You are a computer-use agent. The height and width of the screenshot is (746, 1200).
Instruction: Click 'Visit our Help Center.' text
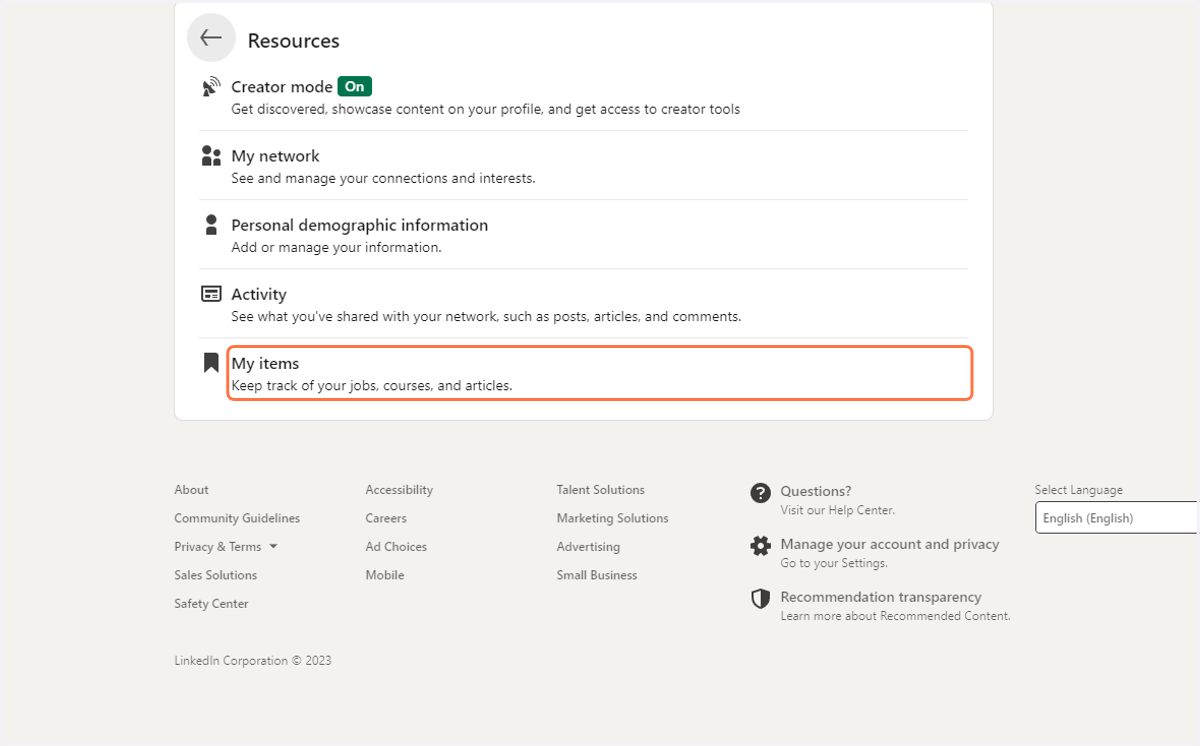coord(838,510)
